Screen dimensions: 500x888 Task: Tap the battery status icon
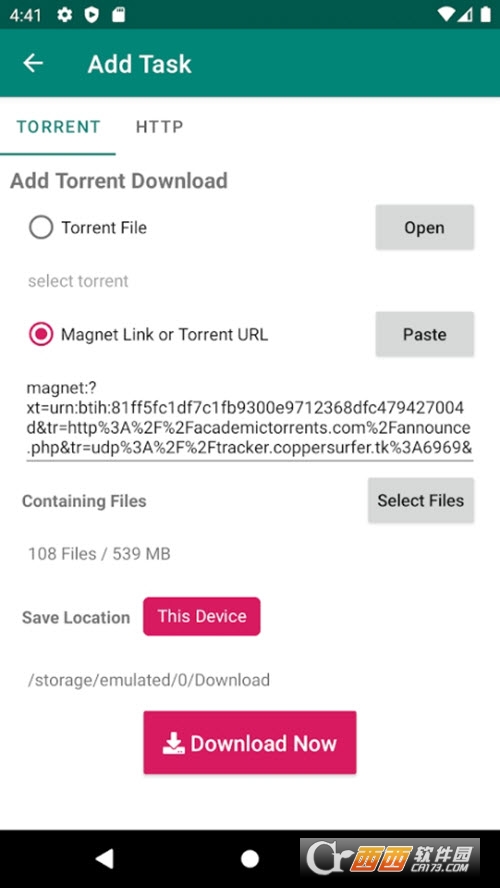coord(485,15)
